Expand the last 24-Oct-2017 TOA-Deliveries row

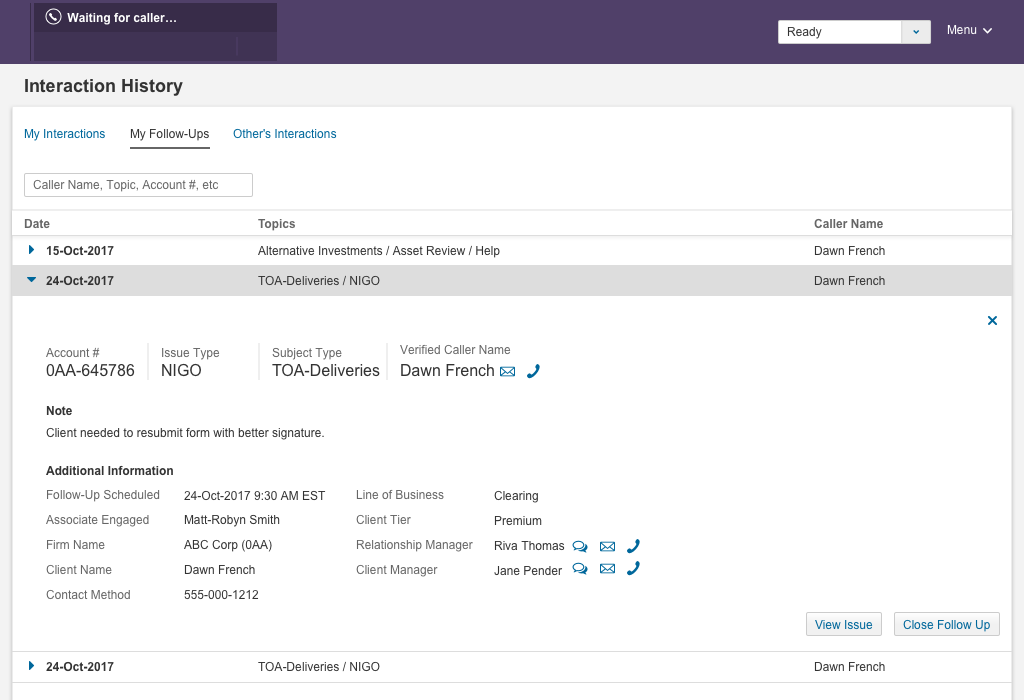coord(31,666)
